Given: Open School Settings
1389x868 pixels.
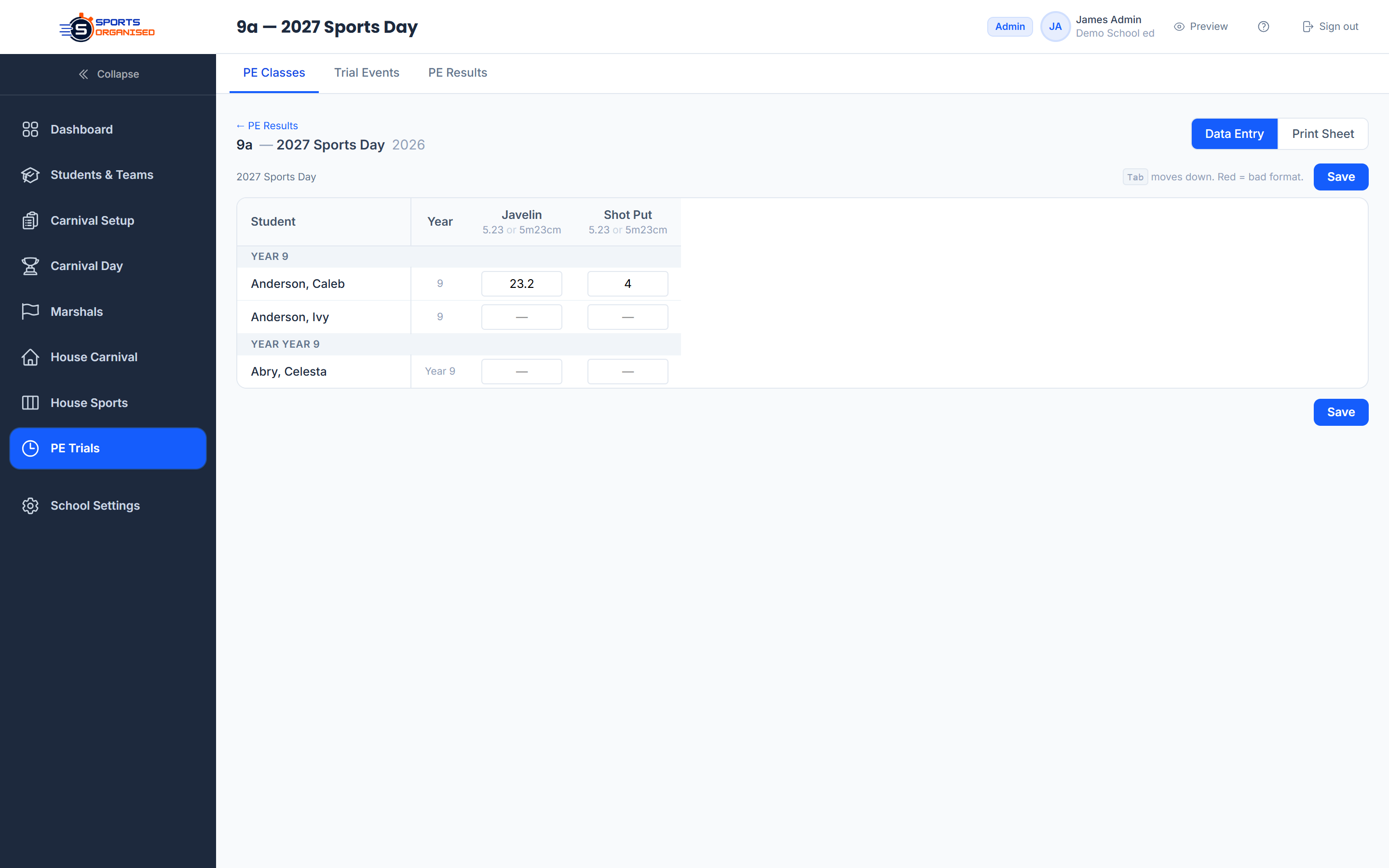Looking at the screenshot, I should coord(108,506).
